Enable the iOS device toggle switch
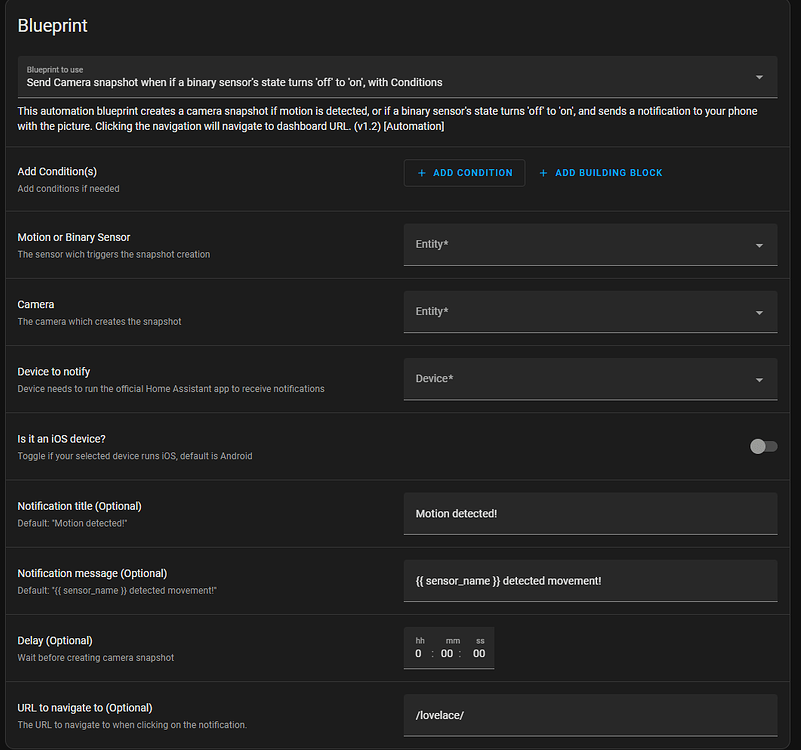Screen dimensions: 801x750 [x=763, y=446]
